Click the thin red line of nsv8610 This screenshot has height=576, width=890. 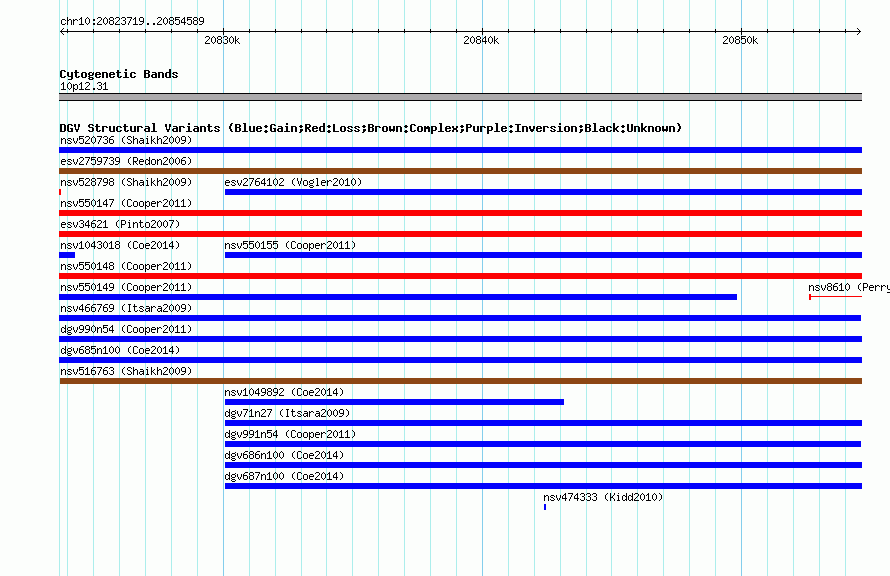point(836,297)
